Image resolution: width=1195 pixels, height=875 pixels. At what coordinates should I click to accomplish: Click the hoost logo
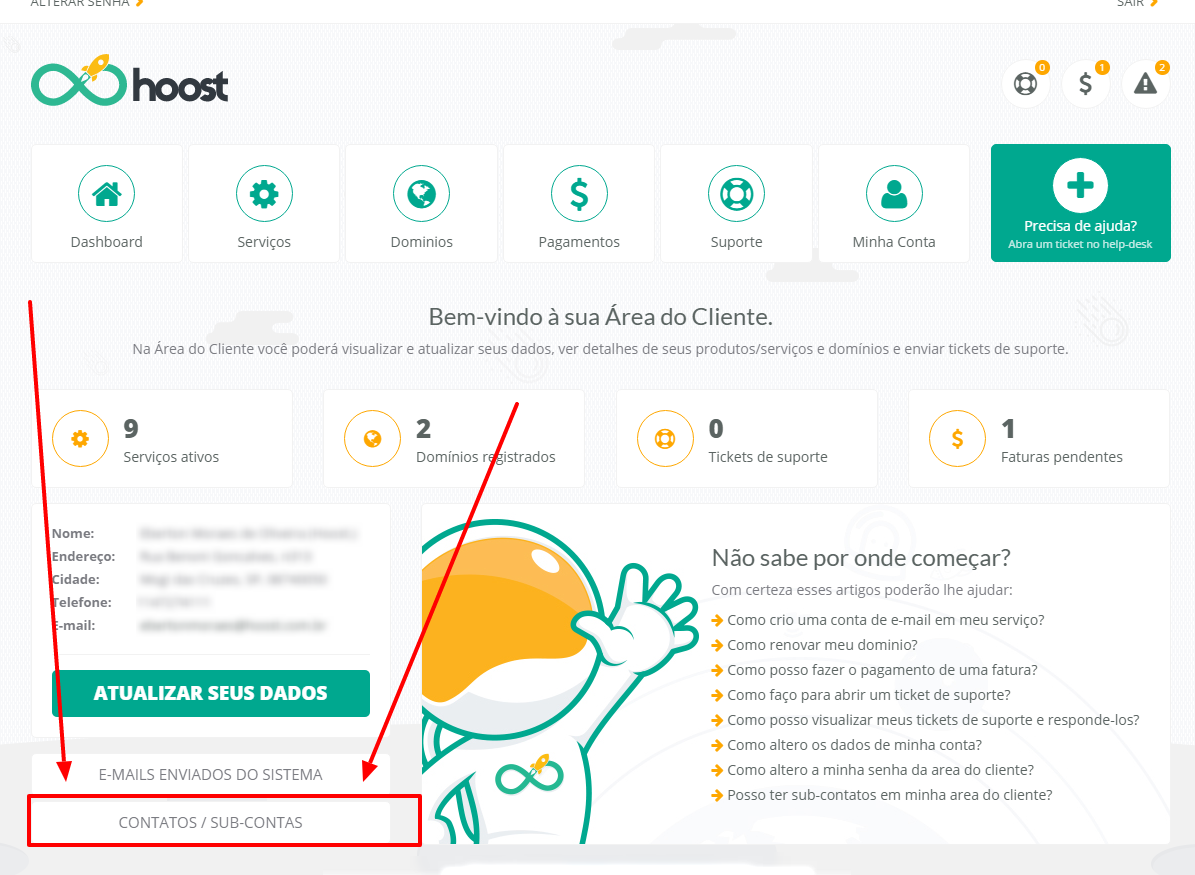click(130, 81)
